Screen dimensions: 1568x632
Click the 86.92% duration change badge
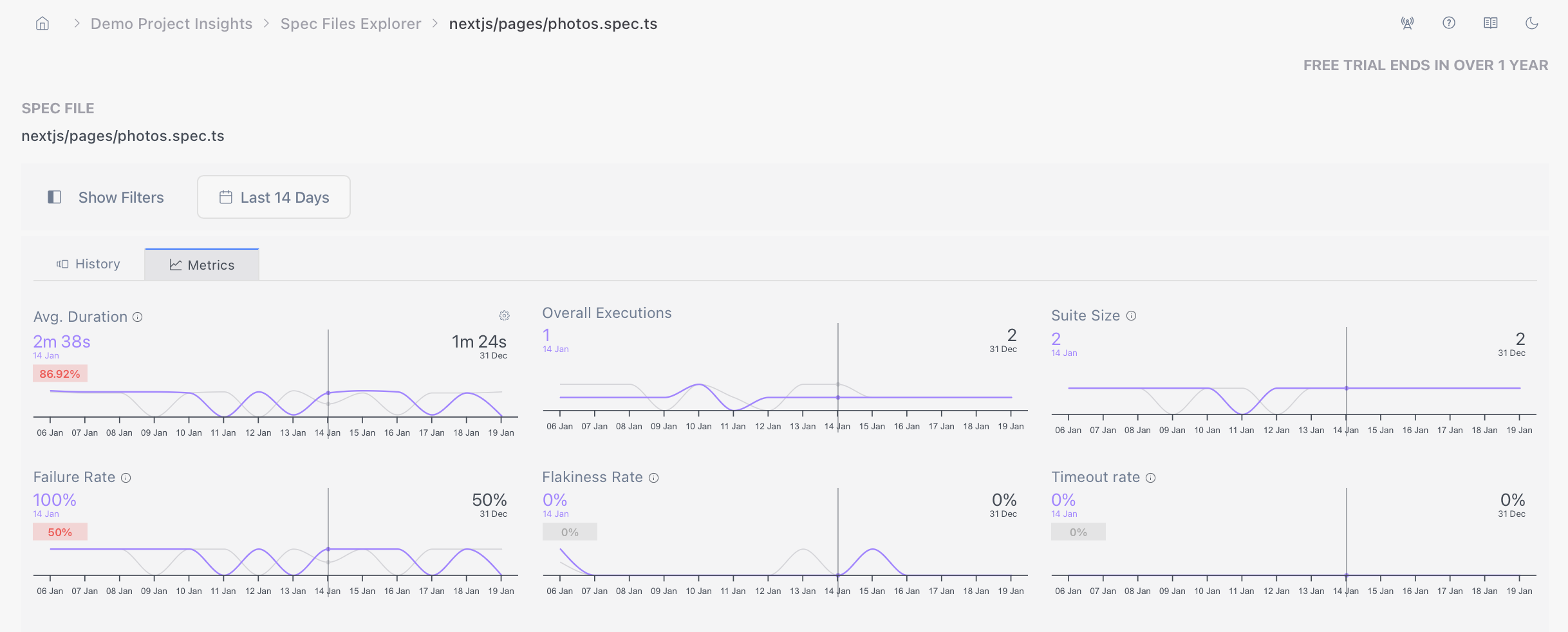pyautogui.click(x=60, y=374)
